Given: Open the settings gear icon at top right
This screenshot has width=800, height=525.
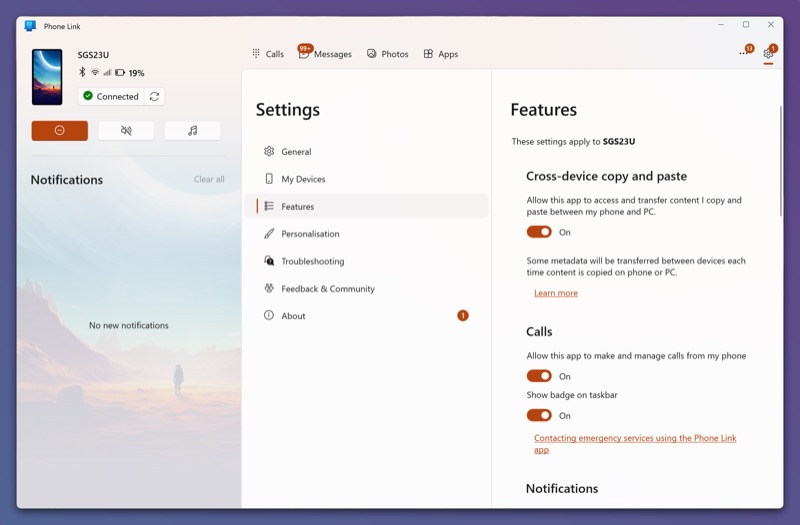Looking at the screenshot, I should [768, 54].
